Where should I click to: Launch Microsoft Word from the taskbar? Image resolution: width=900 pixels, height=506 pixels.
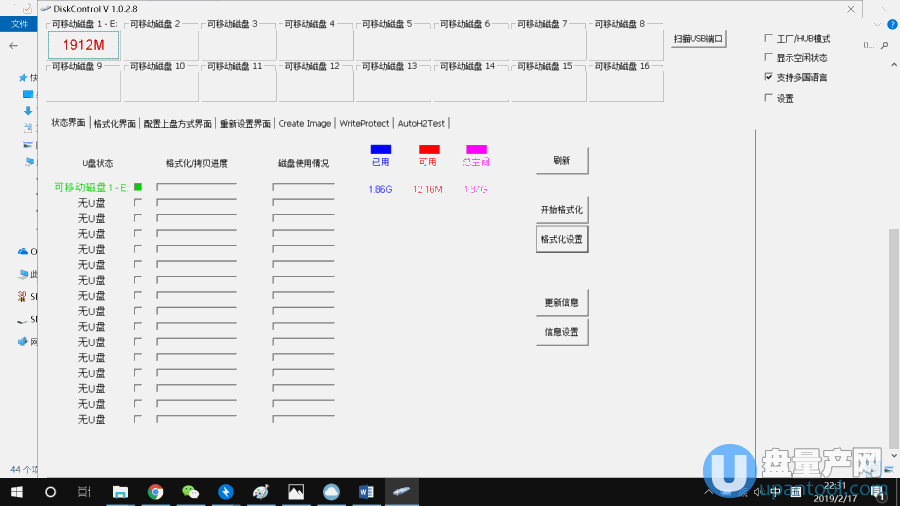(x=366, y=492)
